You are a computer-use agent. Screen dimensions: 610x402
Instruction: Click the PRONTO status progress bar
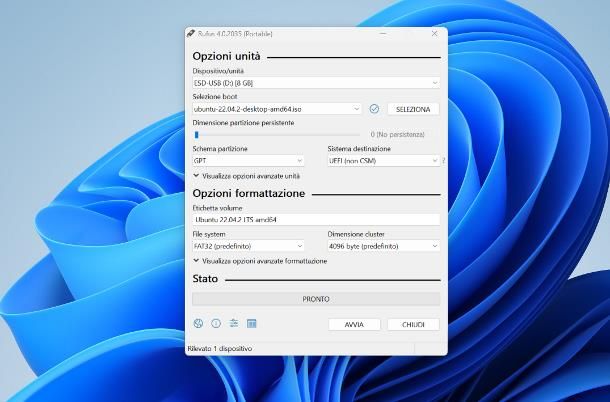coord(316,299)
